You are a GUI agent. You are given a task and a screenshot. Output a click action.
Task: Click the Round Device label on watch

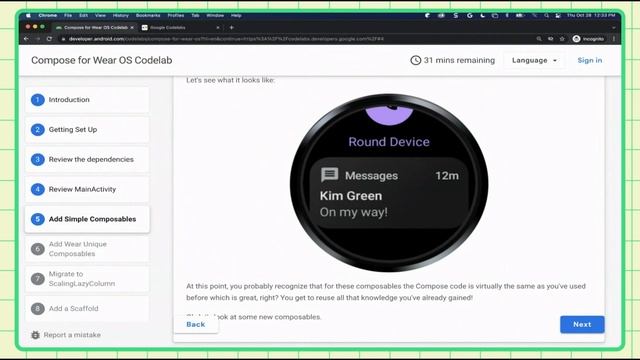(389, 142)
